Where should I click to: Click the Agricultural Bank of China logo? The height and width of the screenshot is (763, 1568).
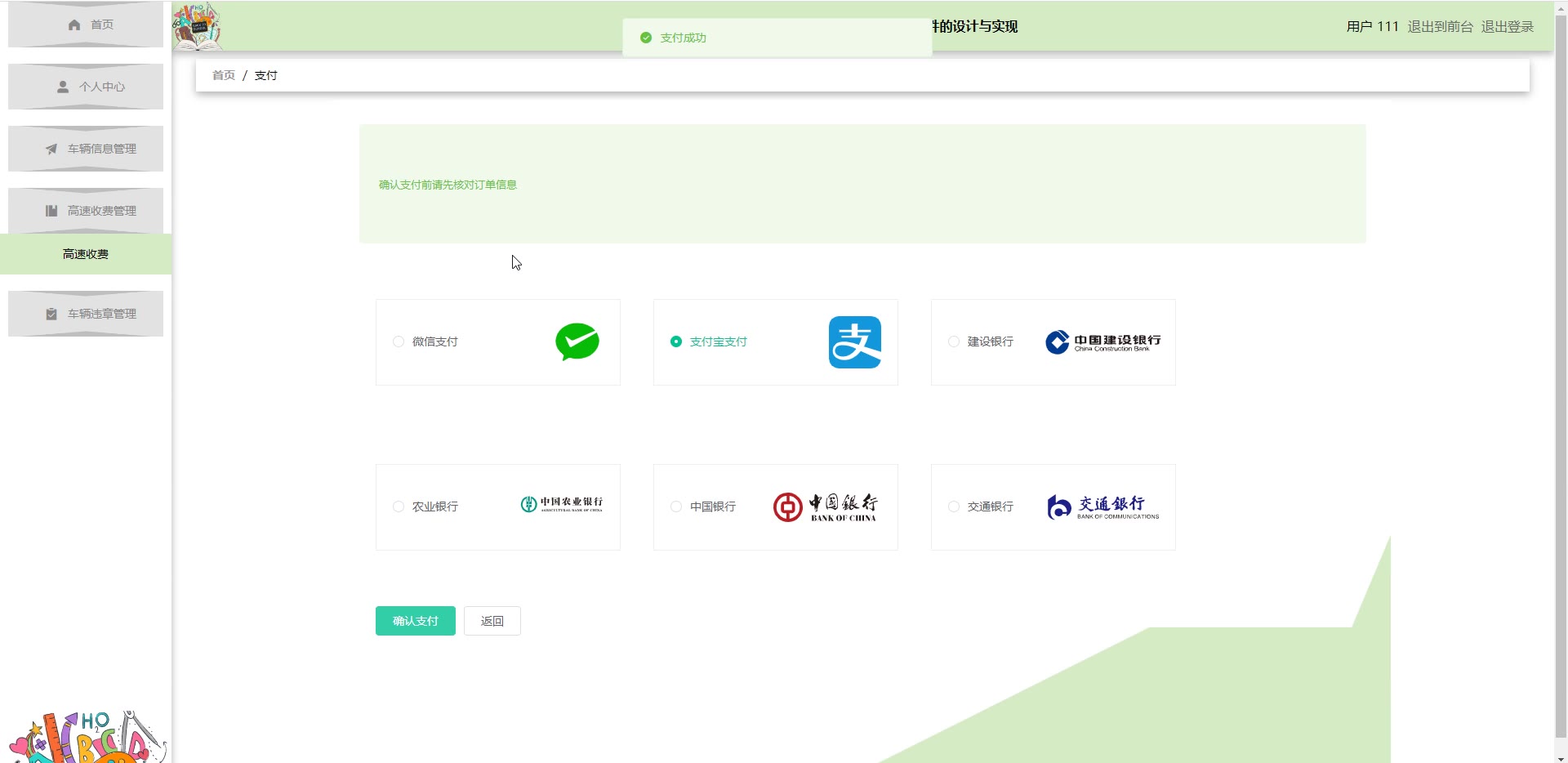click(562, 504)
